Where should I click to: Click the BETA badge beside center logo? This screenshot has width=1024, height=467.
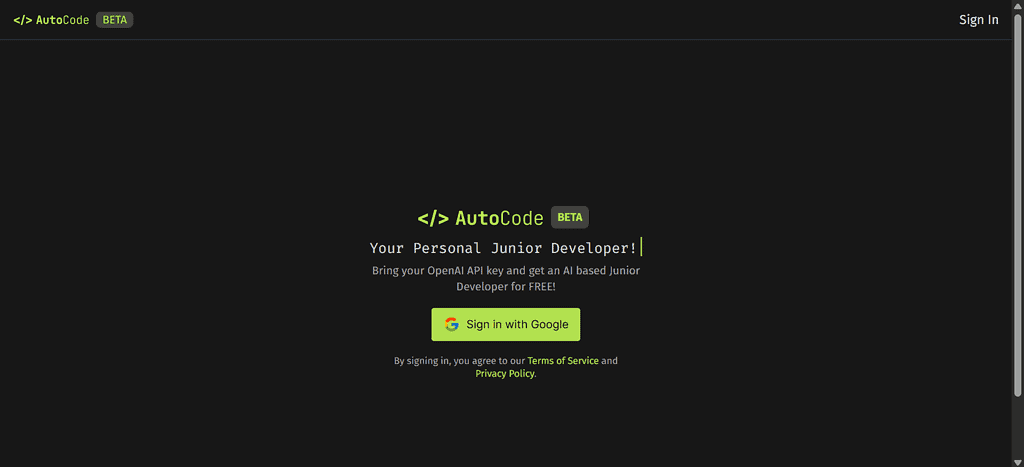point(570,217)
